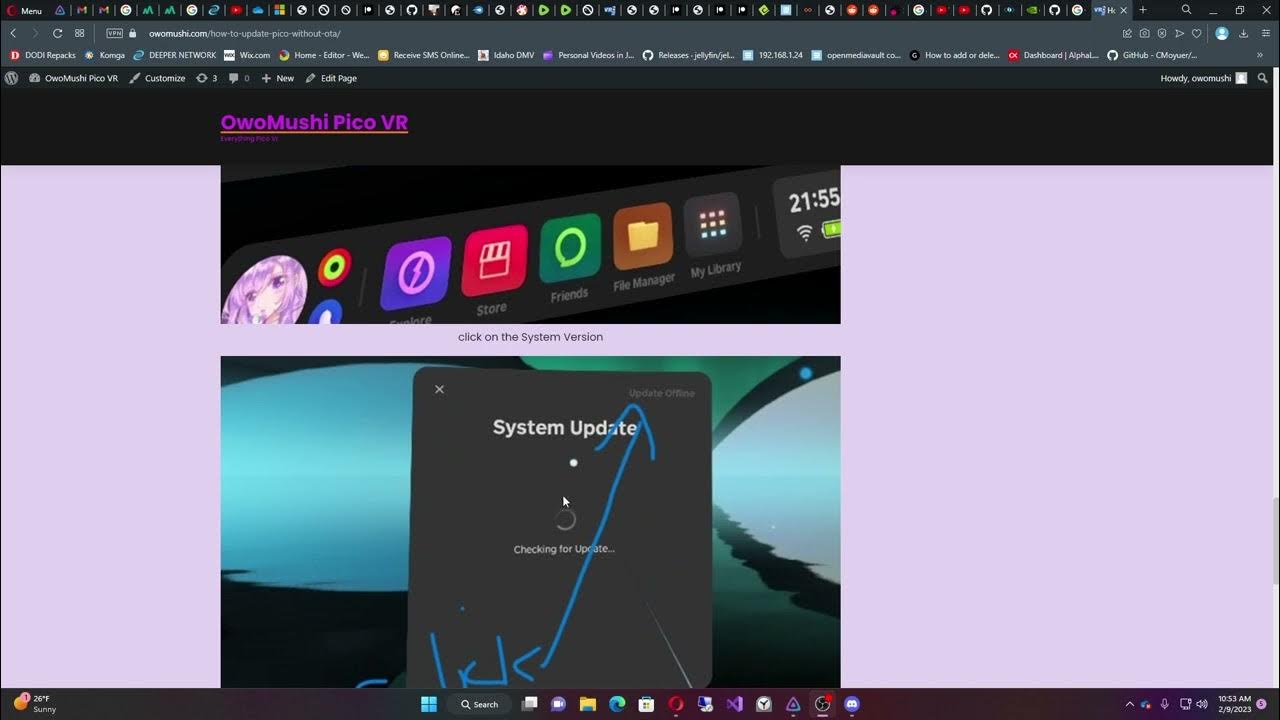
Task: Click the send-to-flow arrow icon
Action: click(x=1179, y=33)
